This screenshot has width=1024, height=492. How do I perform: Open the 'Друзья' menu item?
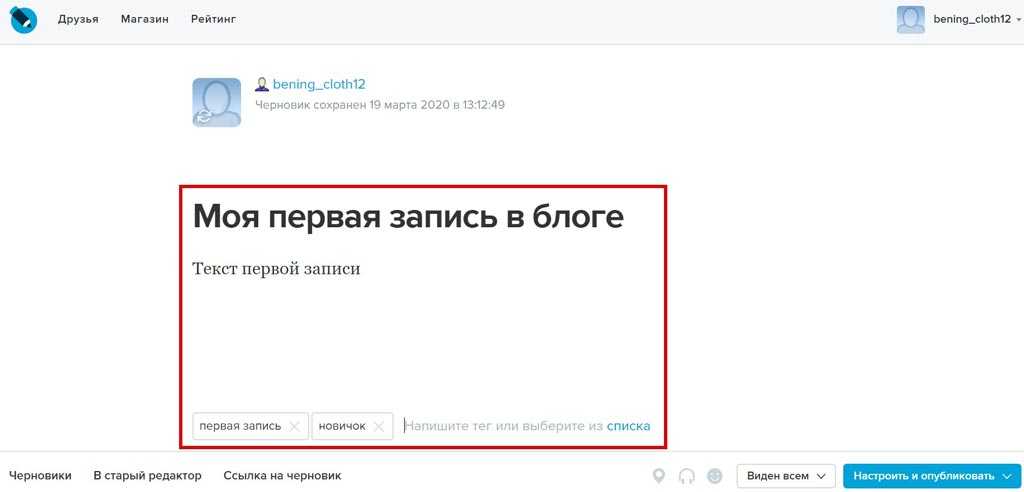[78, 19]
